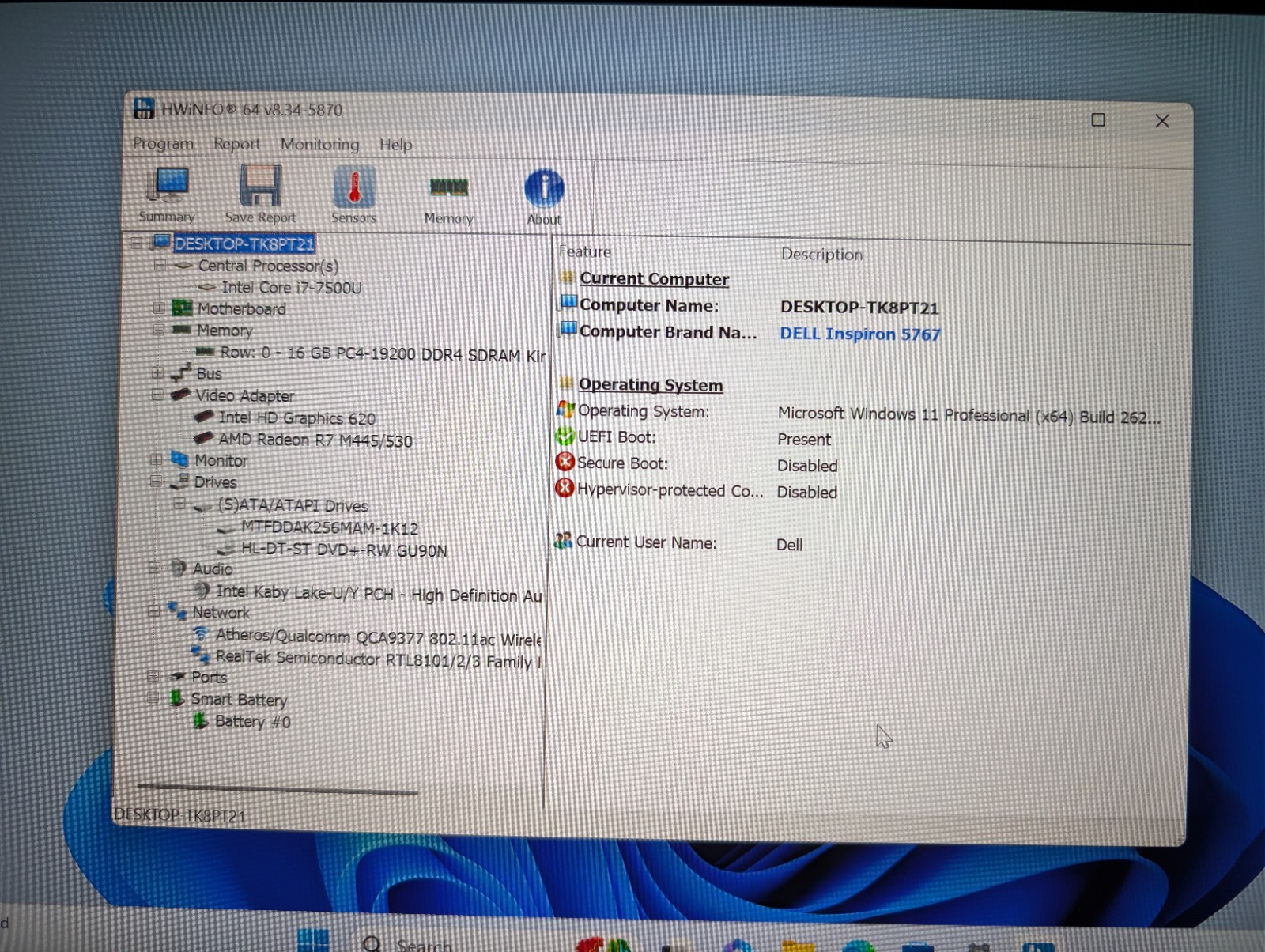Open the DELL Inspiron 5767 link
Viewport: 1265px width, 952px height.
[860, 334]
